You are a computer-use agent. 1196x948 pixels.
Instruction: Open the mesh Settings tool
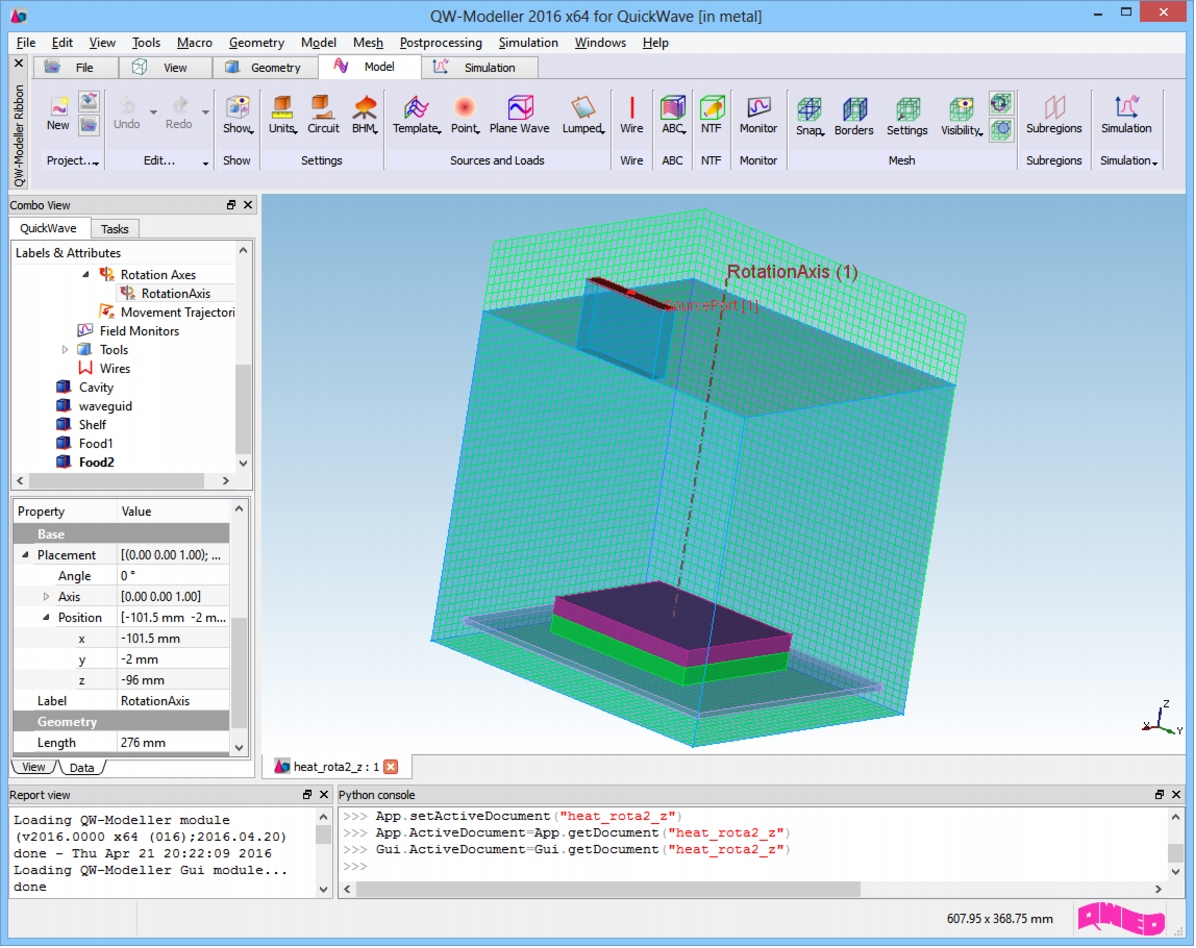907,117
